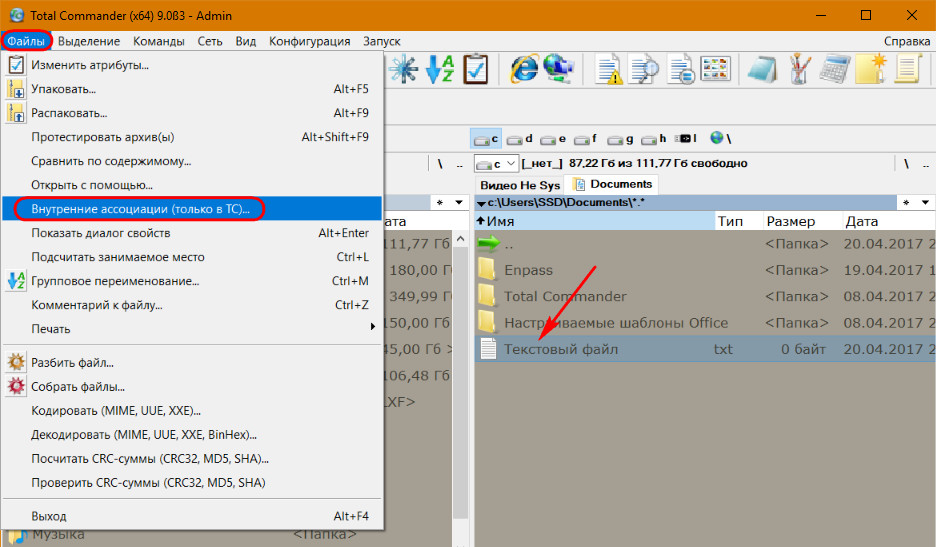Click the document with disk toolbar icon
Image resolution: width=936 pixels, height=547 pixels.
pos(681,69)
